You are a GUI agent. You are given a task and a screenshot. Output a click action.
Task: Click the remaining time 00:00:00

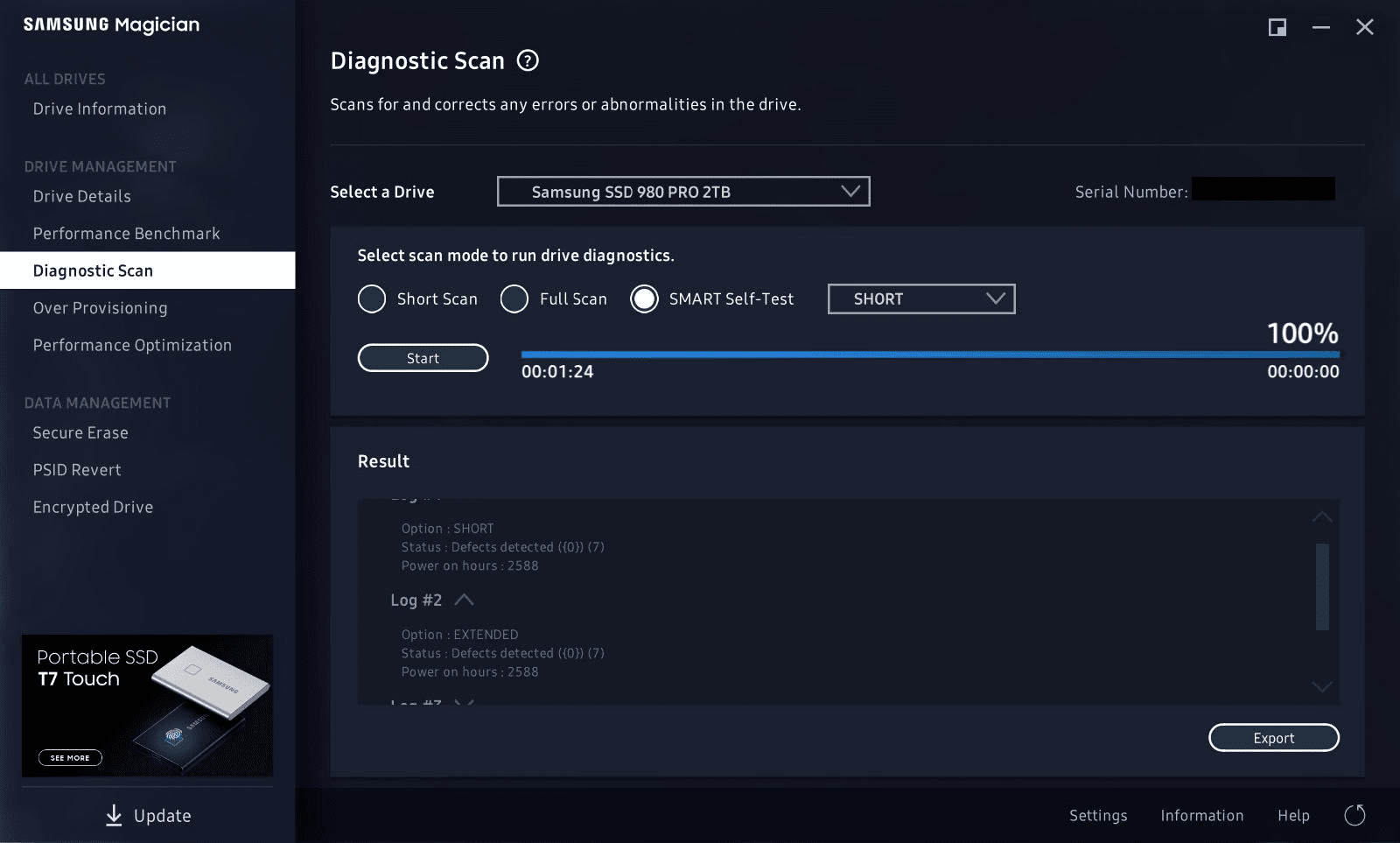[x=1303, y=371]
